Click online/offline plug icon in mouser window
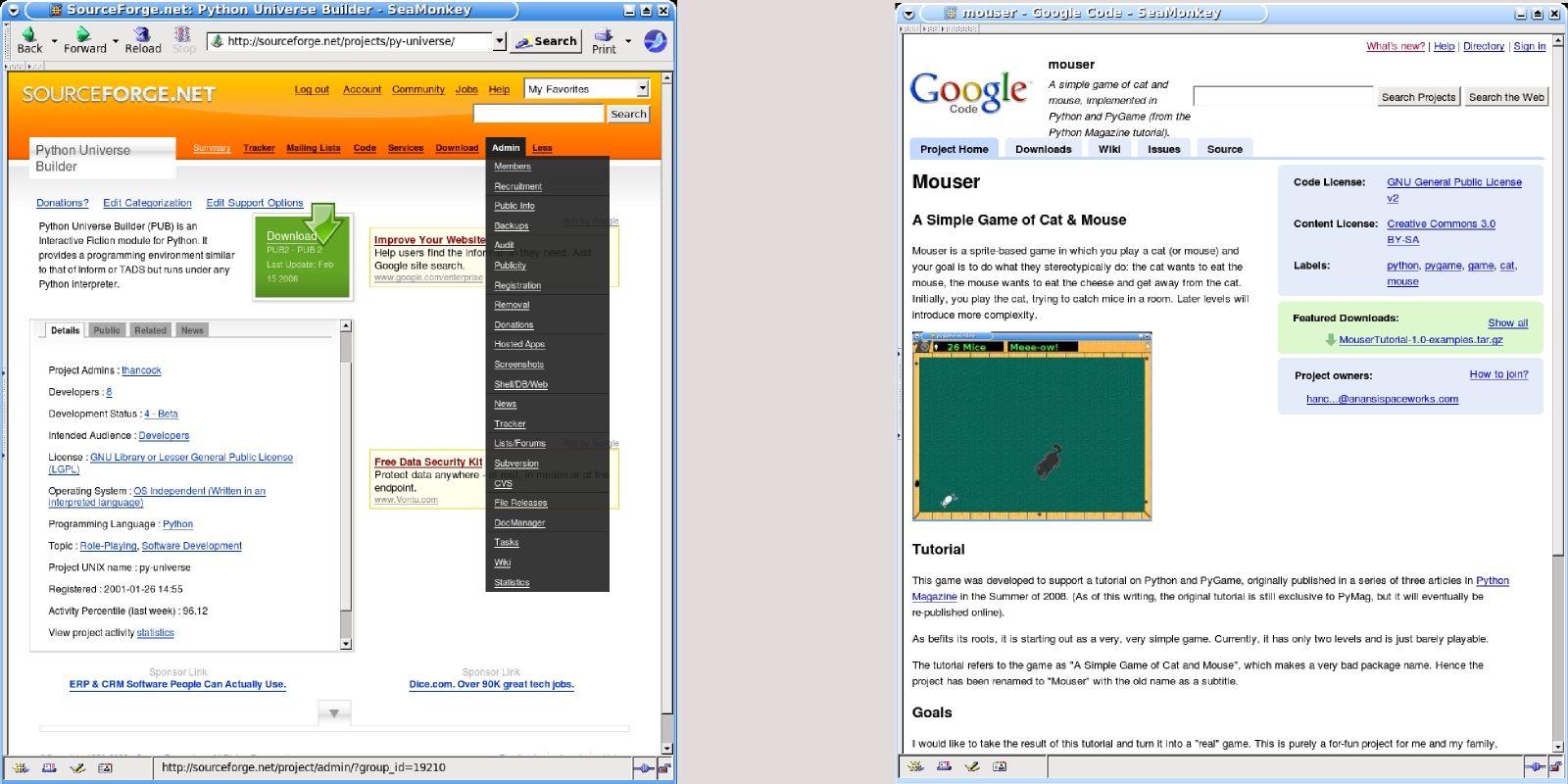Screen dimensions: 1568x784 pos(1536,766)
